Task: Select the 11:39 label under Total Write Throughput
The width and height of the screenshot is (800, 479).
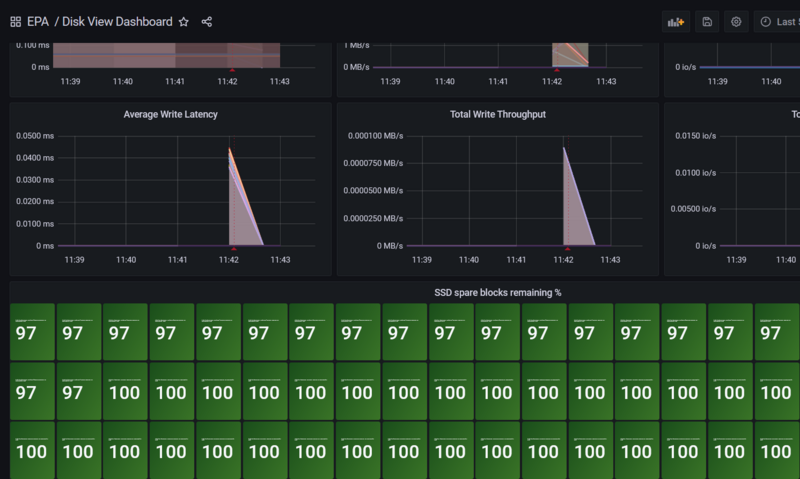Action: tap(421, 260)
